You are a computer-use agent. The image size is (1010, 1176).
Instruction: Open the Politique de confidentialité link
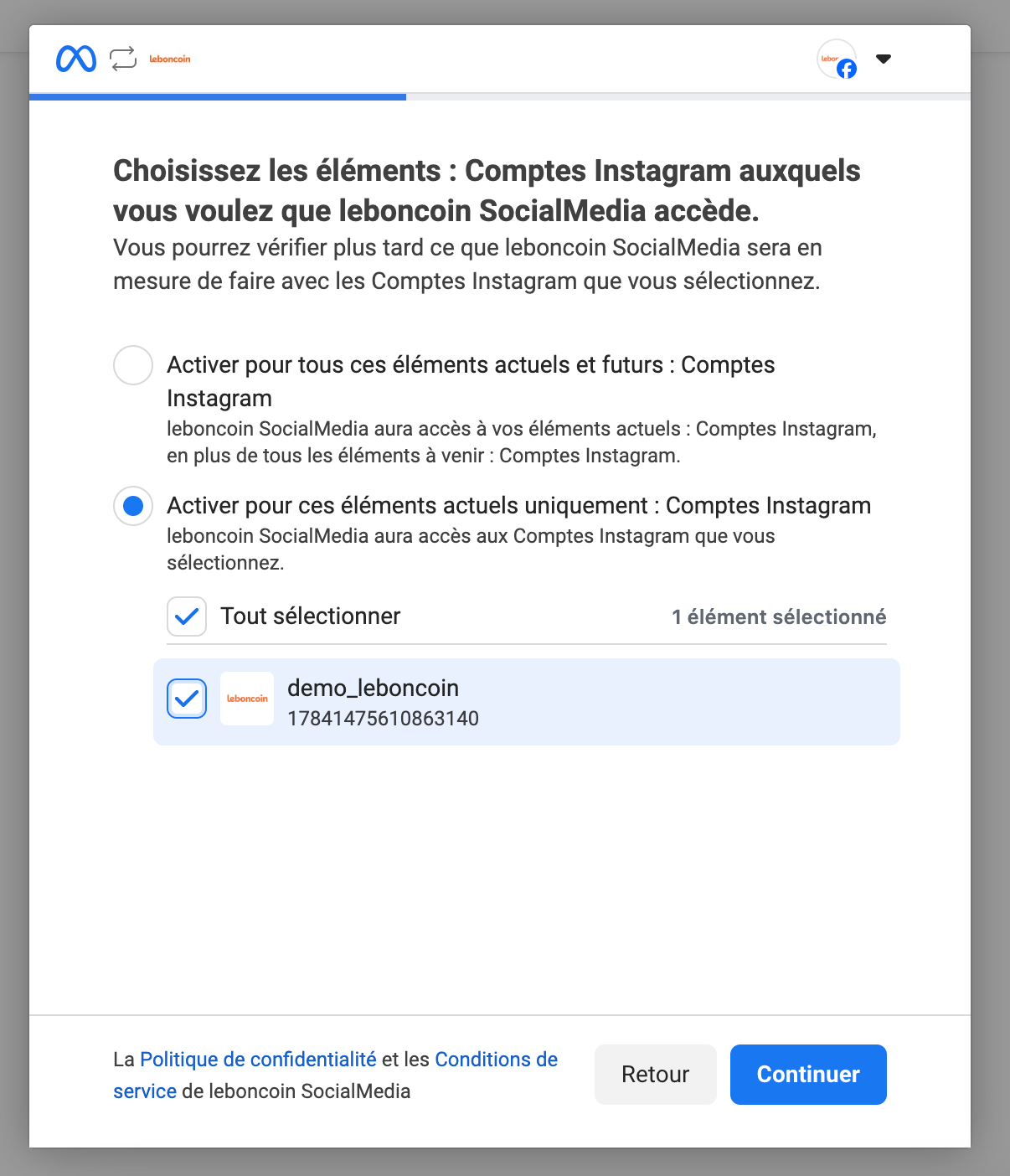tap(258, 1060)
